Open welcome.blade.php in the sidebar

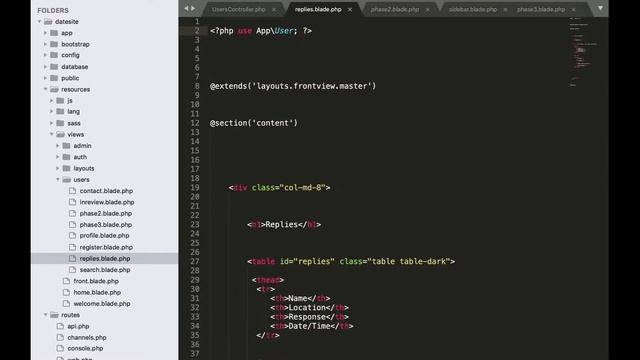(x=102, y=304)
